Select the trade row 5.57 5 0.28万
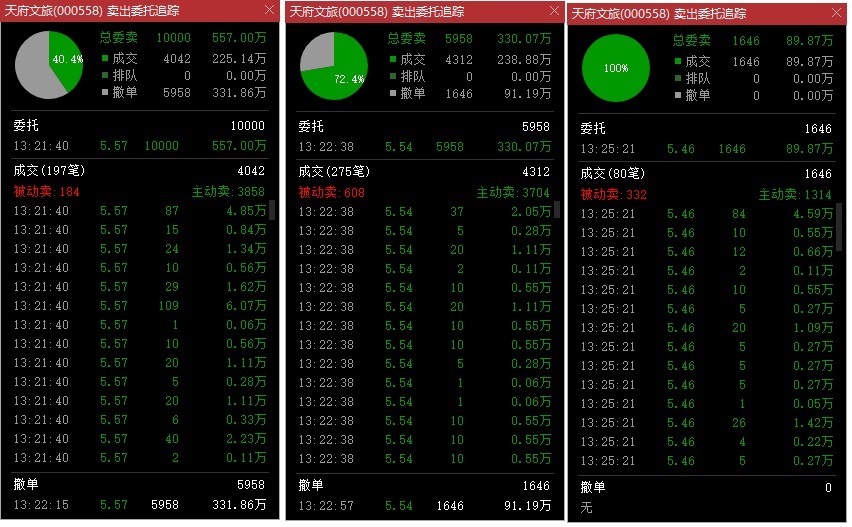Screen dimensions: 852x527 click(140, 382)
